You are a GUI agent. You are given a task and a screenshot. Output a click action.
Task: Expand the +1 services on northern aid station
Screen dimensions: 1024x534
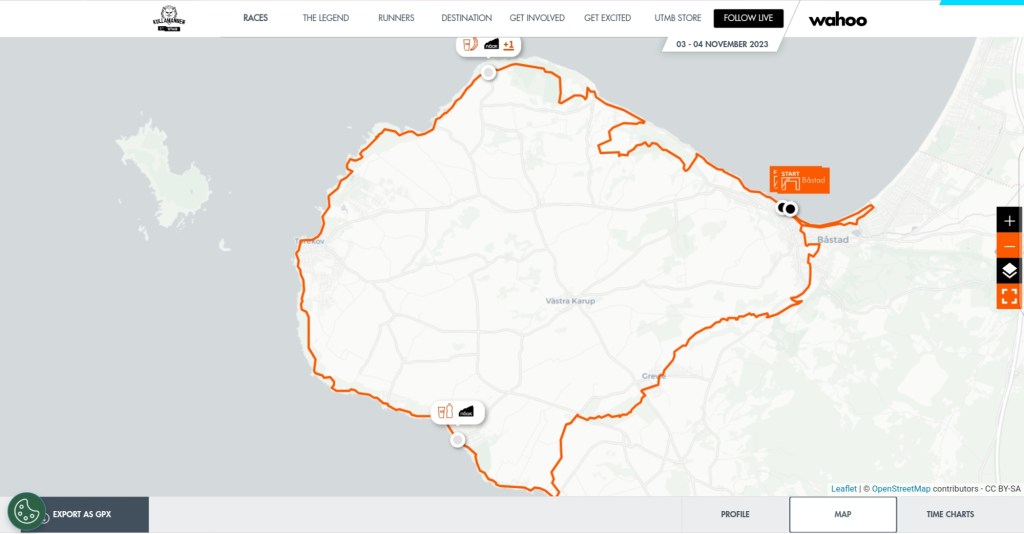point(508,45)
